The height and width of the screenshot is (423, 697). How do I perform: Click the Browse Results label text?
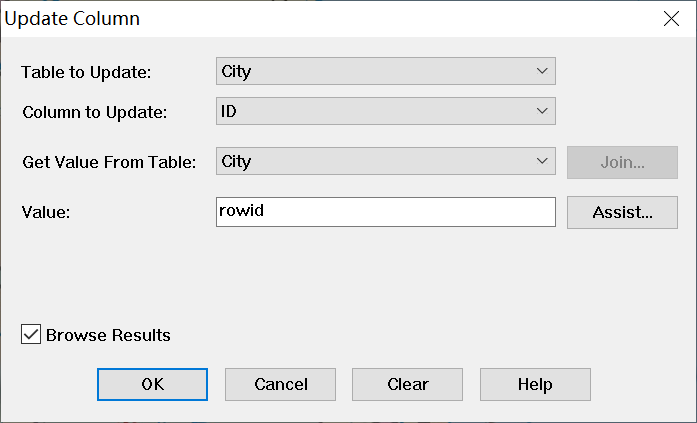pos(108,335)
